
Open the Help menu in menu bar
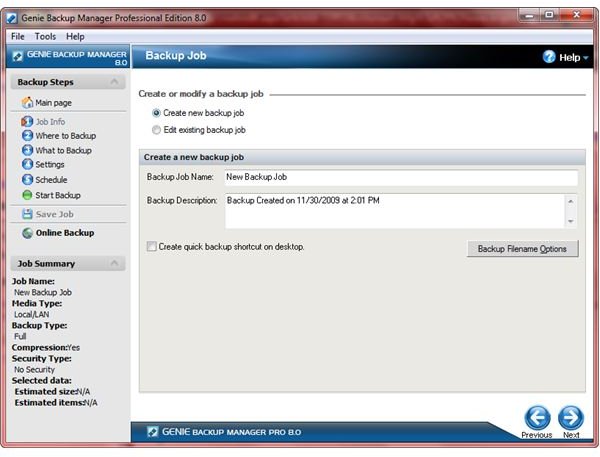click(x=75, y=36)
